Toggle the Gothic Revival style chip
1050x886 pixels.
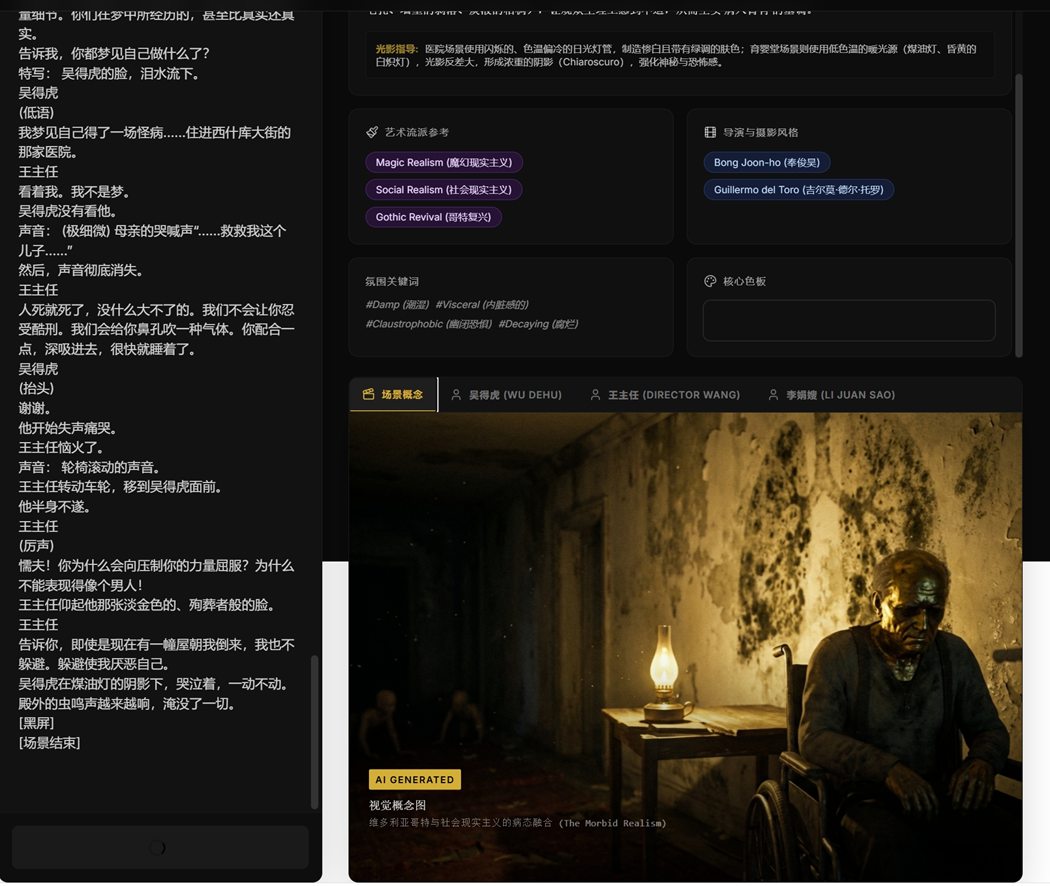coord(433,217)
